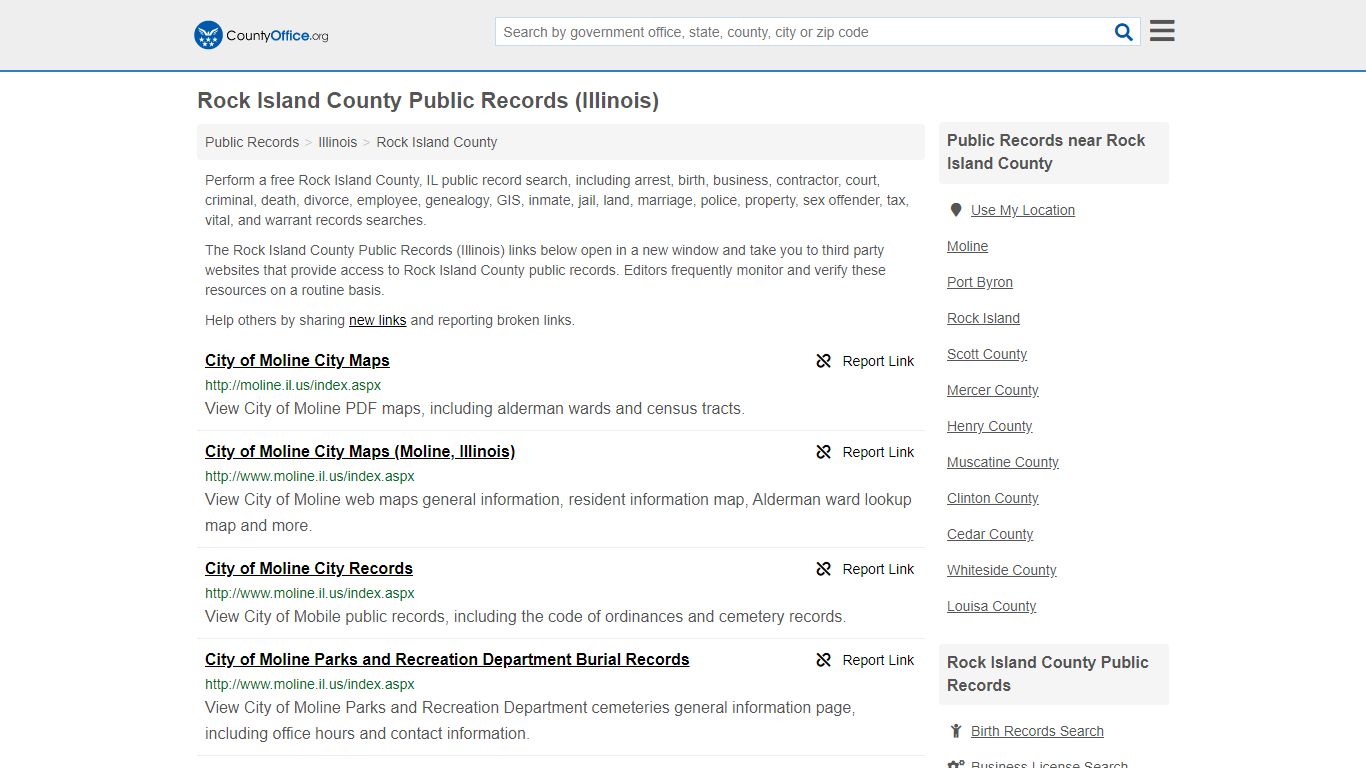1366x768 pixels.
Task: Visit URL under City of Moline City Records
Action: (310, 593)
